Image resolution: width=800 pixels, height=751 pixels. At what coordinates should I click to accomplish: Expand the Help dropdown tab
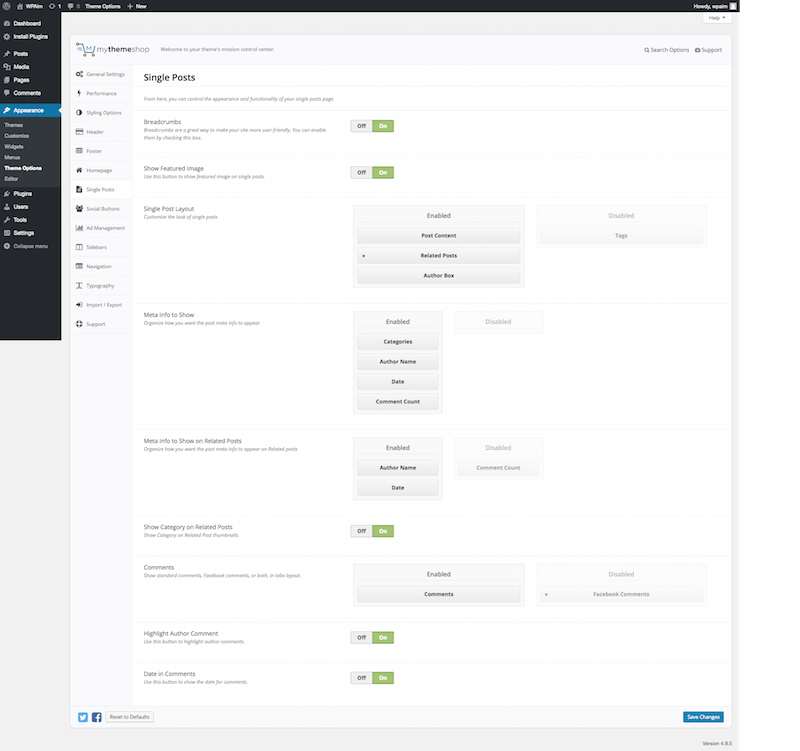(717, 18)
